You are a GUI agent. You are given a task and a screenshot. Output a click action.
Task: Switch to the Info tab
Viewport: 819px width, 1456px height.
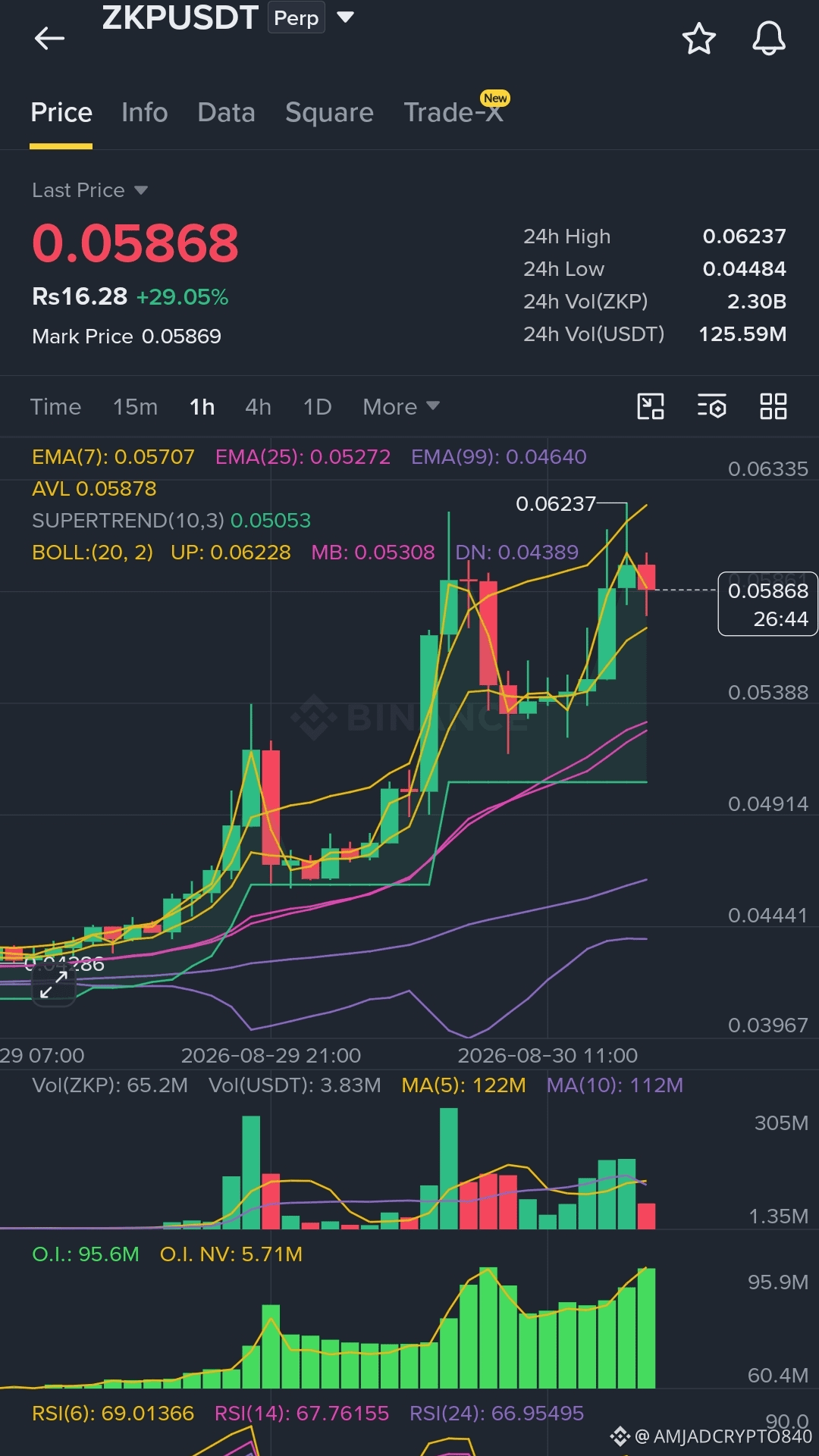click(x=144, y=112)
